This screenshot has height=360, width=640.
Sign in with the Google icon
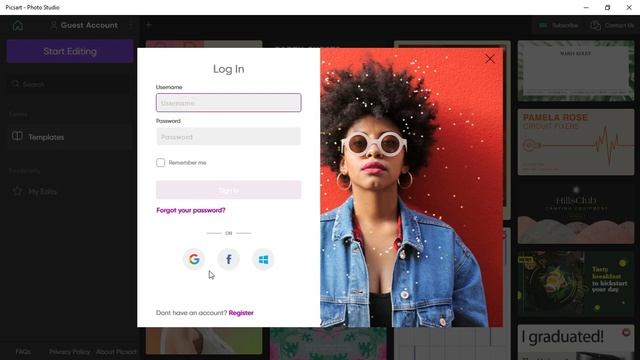click(x=194, y=259)
